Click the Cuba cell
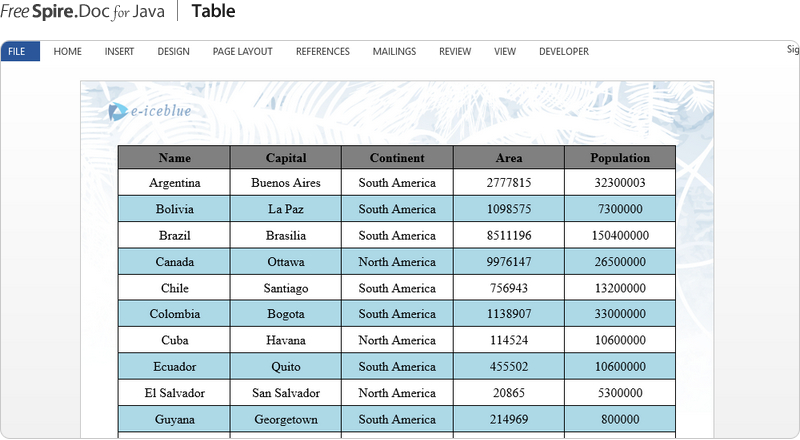This screenshot has height=440, width=800. 174,340
